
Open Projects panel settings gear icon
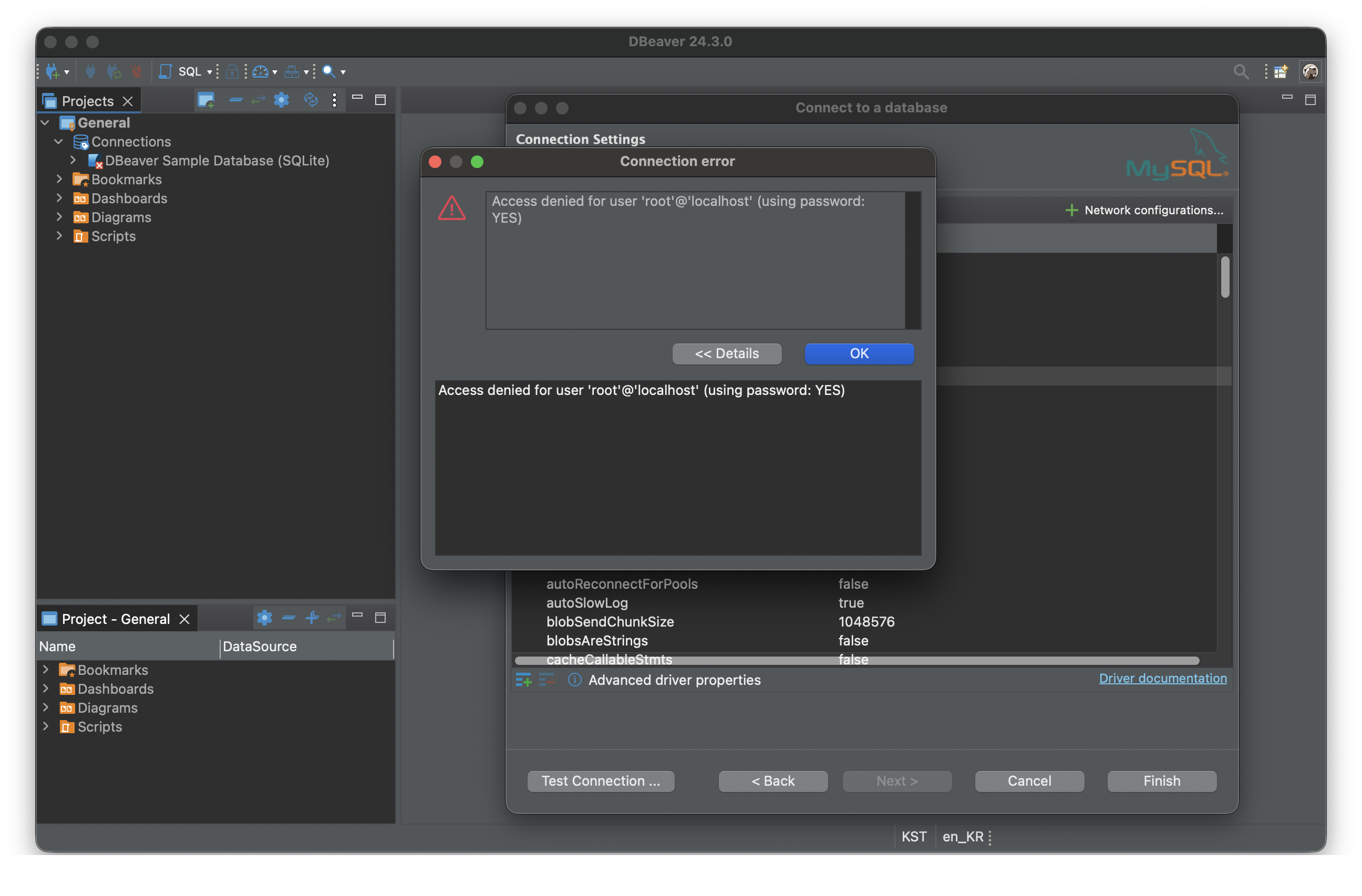click(281, 101)
